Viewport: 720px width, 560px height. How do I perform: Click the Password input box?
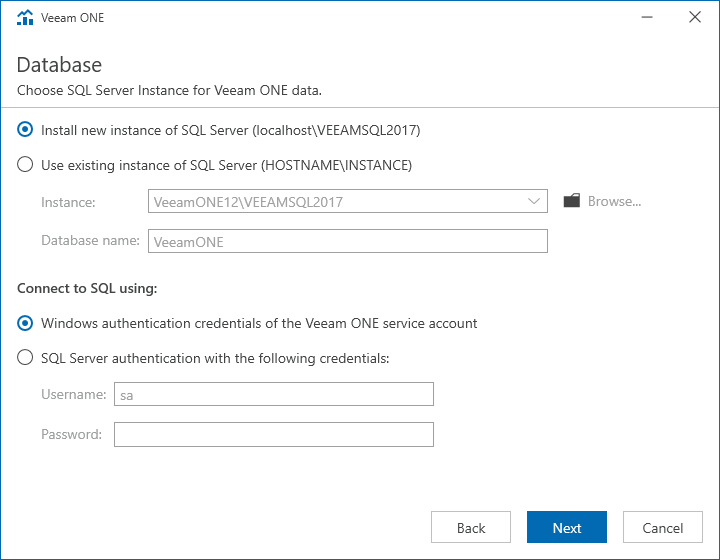tap(274, 434)
